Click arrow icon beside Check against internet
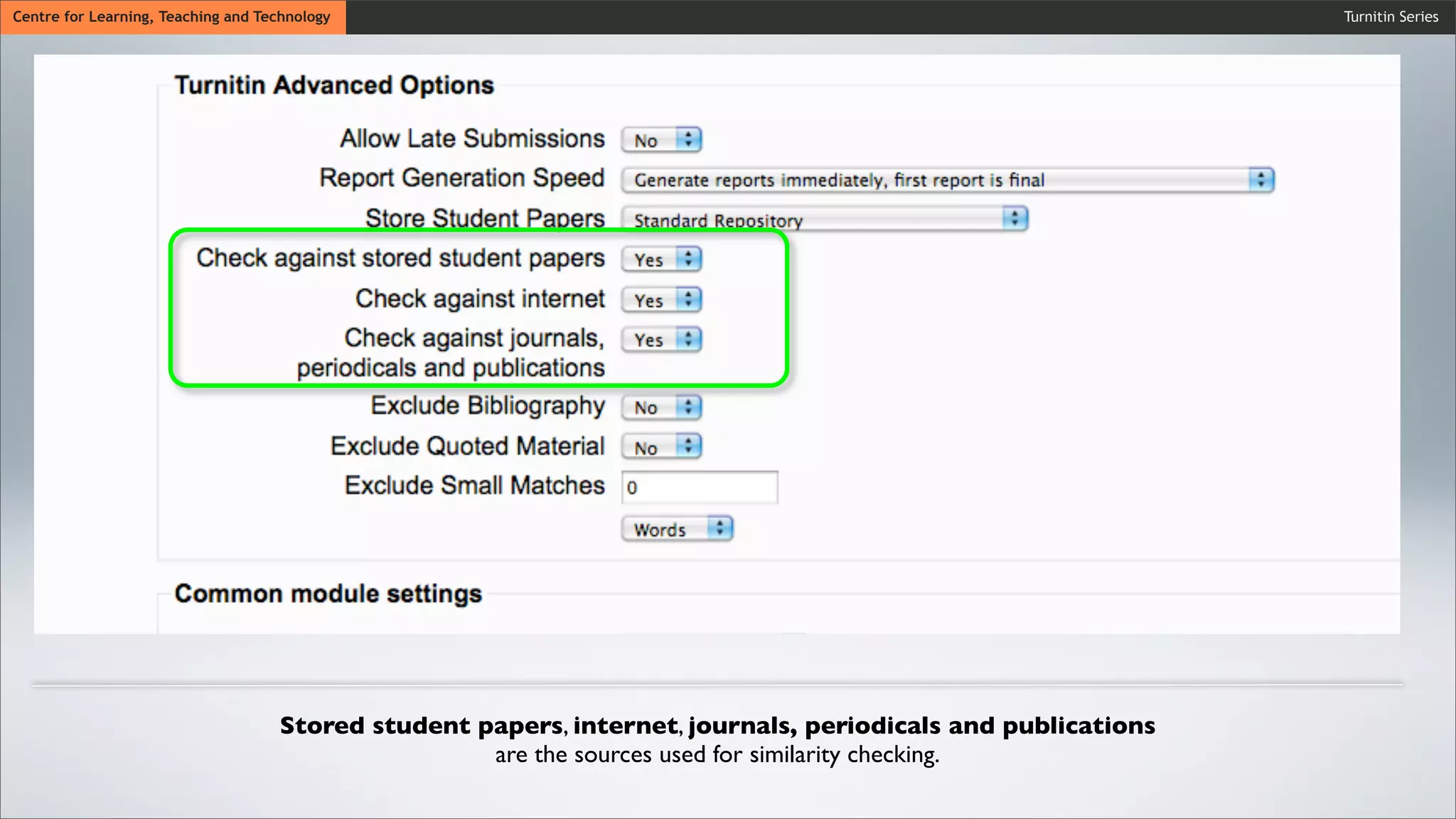 point(688,299)
